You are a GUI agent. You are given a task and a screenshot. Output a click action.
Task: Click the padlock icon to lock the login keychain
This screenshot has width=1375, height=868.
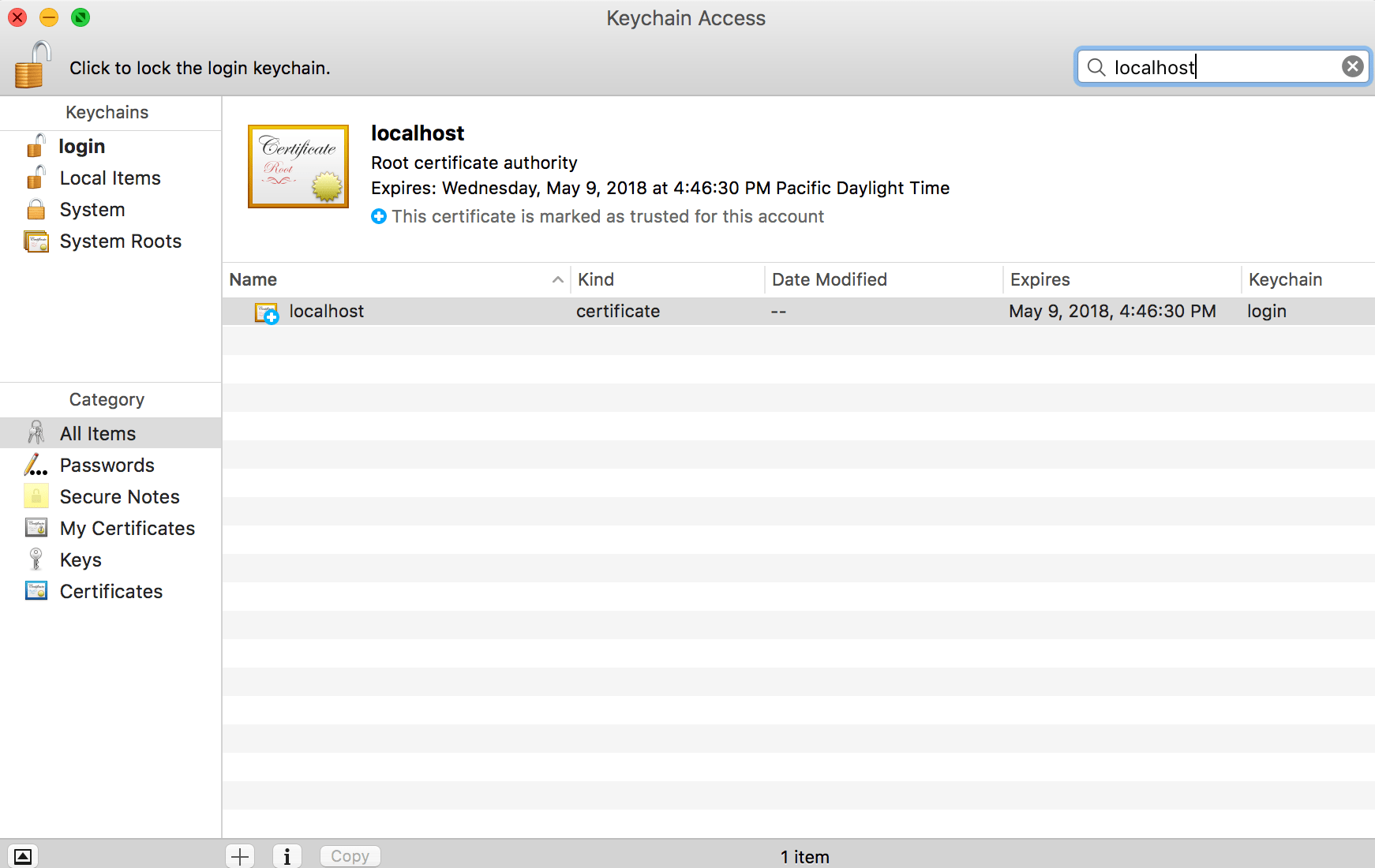click(33, 65)
